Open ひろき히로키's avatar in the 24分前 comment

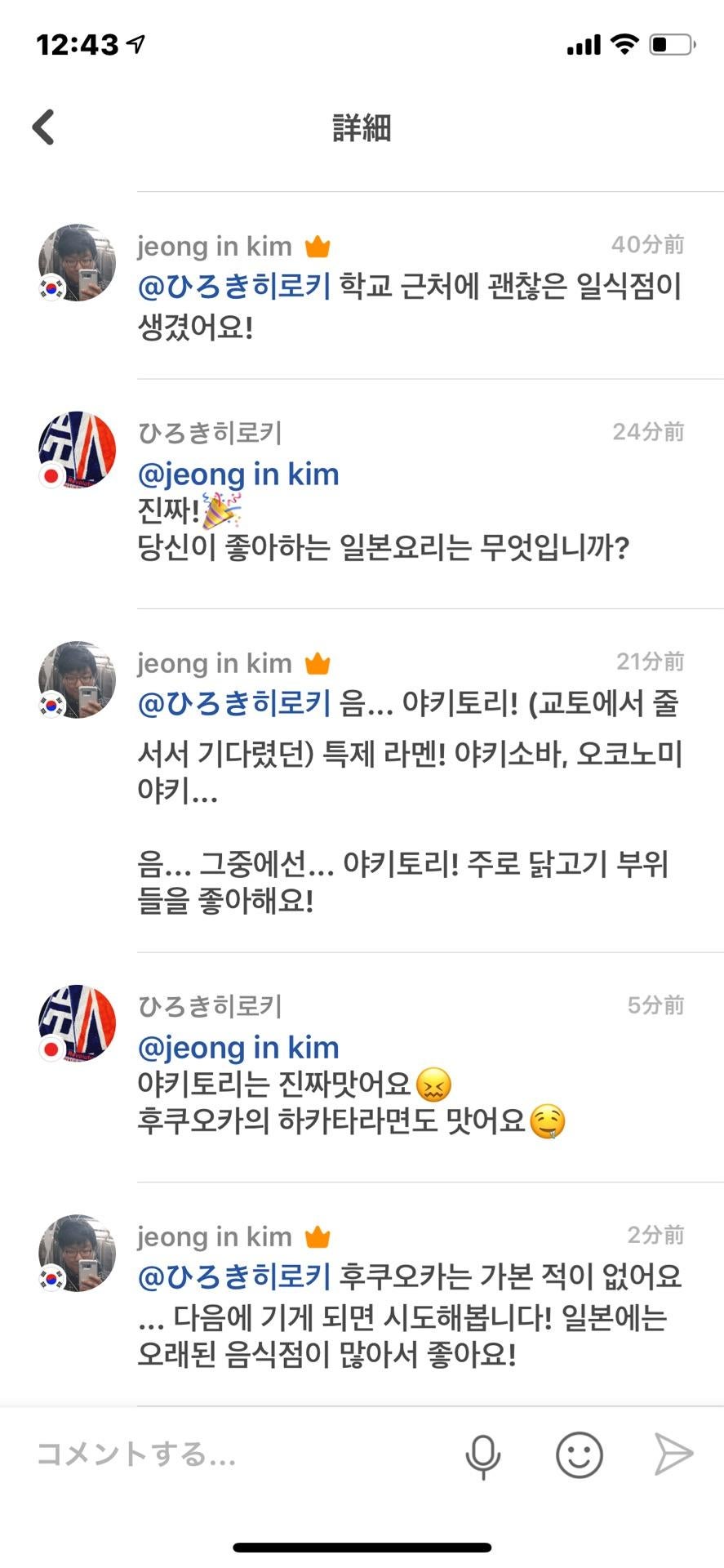[77, 451]
